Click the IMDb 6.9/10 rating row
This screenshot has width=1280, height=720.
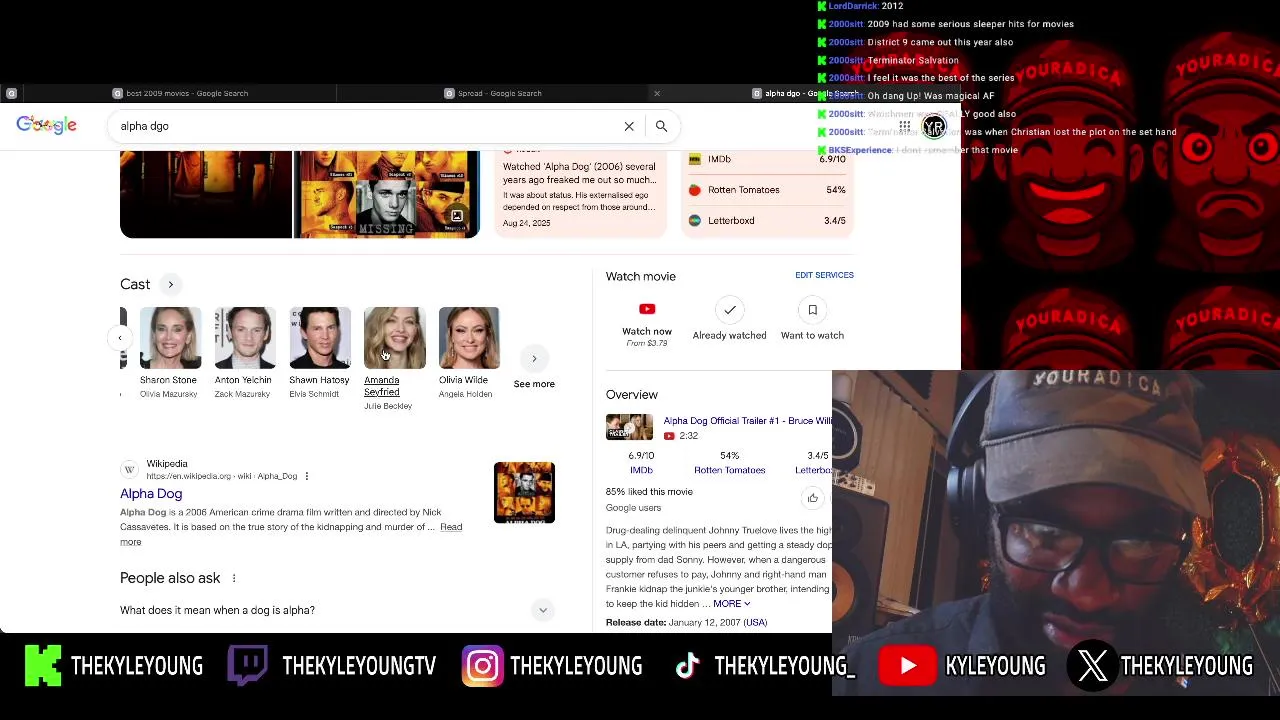pyautogui.click(x=767, y=159)
